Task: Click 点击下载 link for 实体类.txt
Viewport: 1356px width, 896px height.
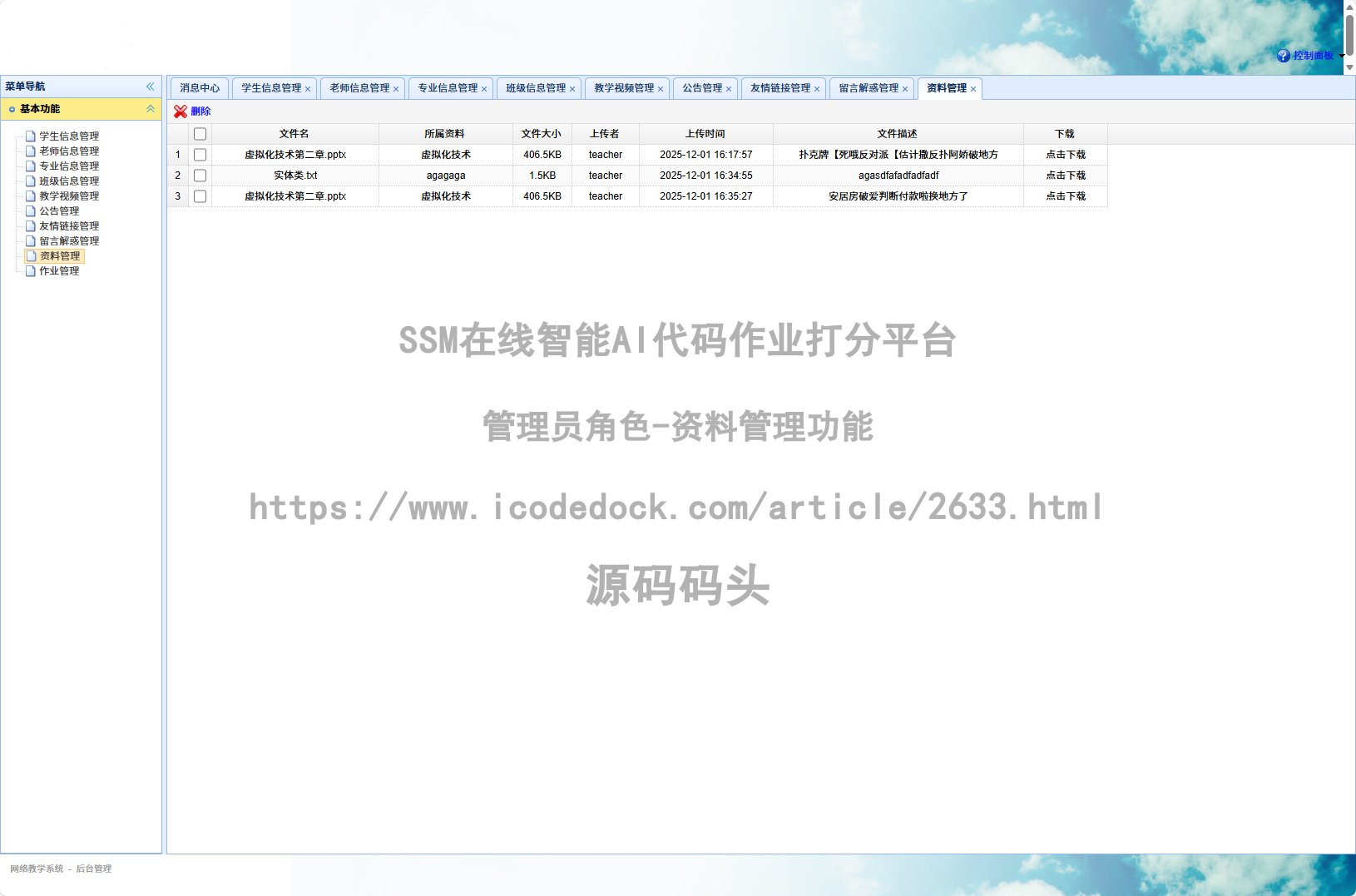Action: (x=1065, y=175)
